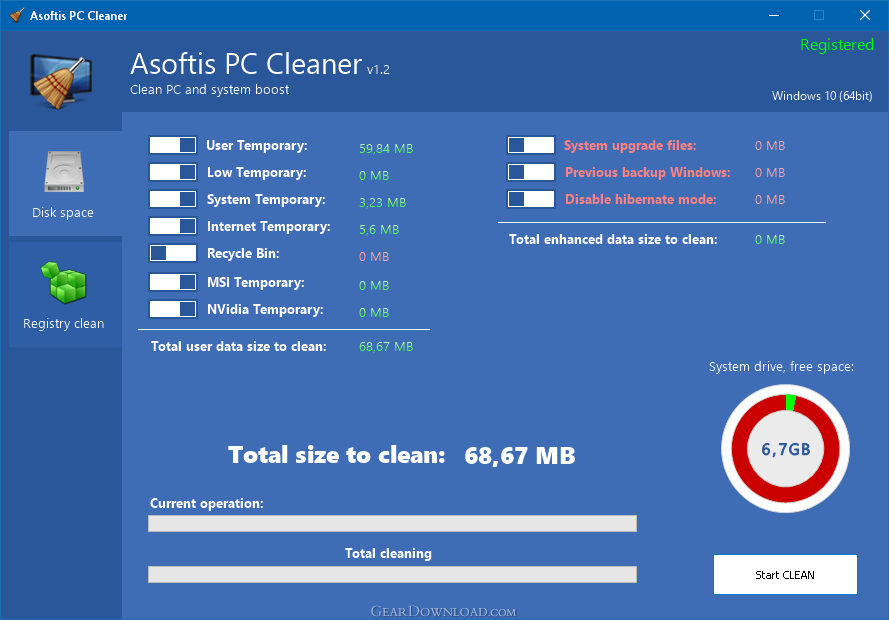Toggle the NVidia Temporary switch
This screenshot has width=889, height=620.
click(173, 309)
